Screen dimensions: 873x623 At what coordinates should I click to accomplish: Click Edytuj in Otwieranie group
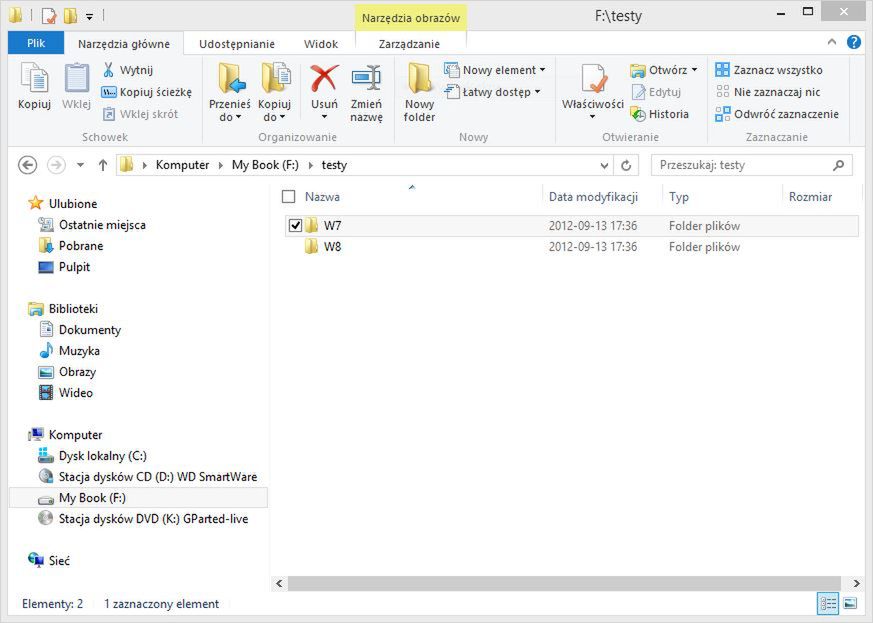(x=657, y=92)
